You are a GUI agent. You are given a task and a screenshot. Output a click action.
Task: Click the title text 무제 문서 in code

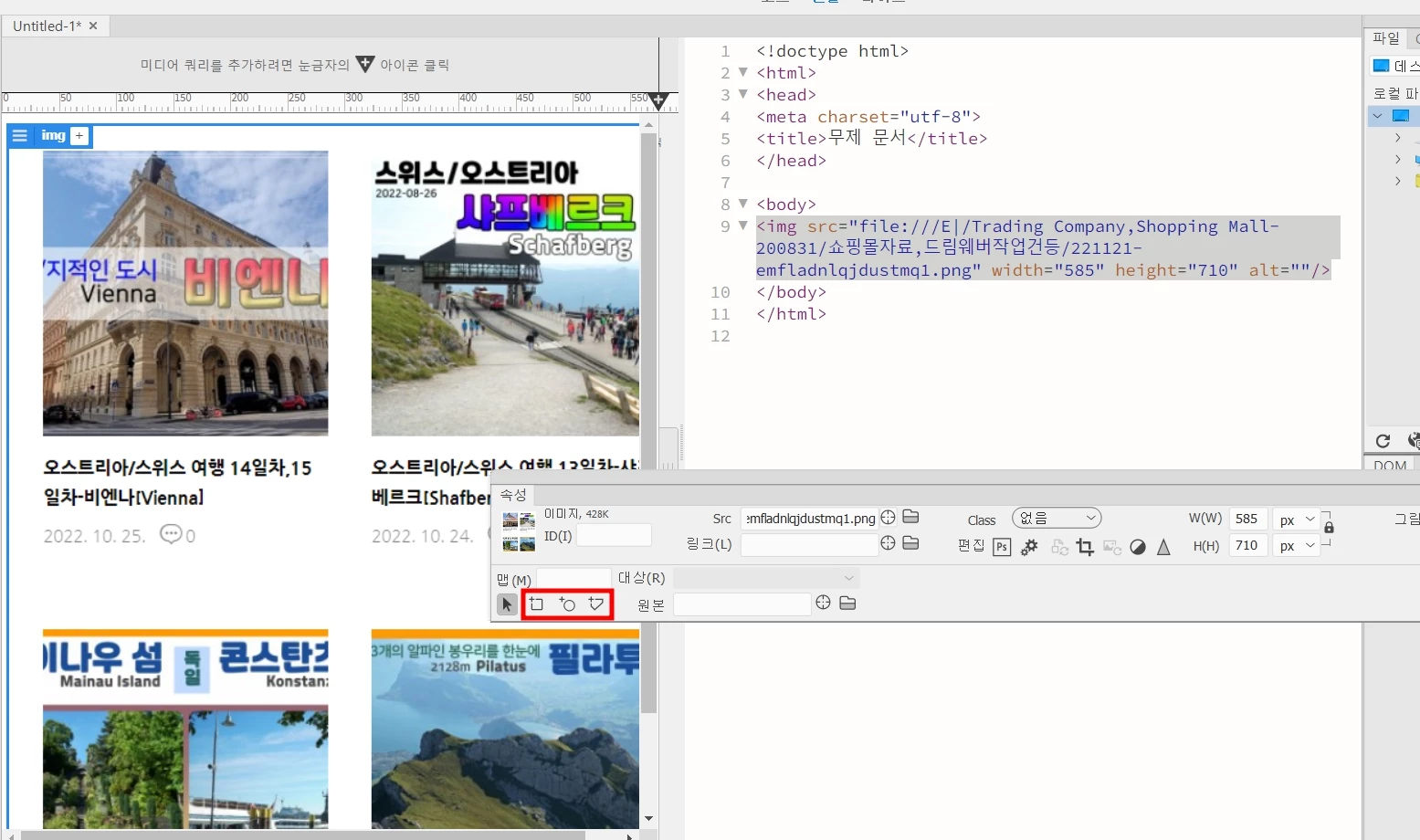coord(867,138)
